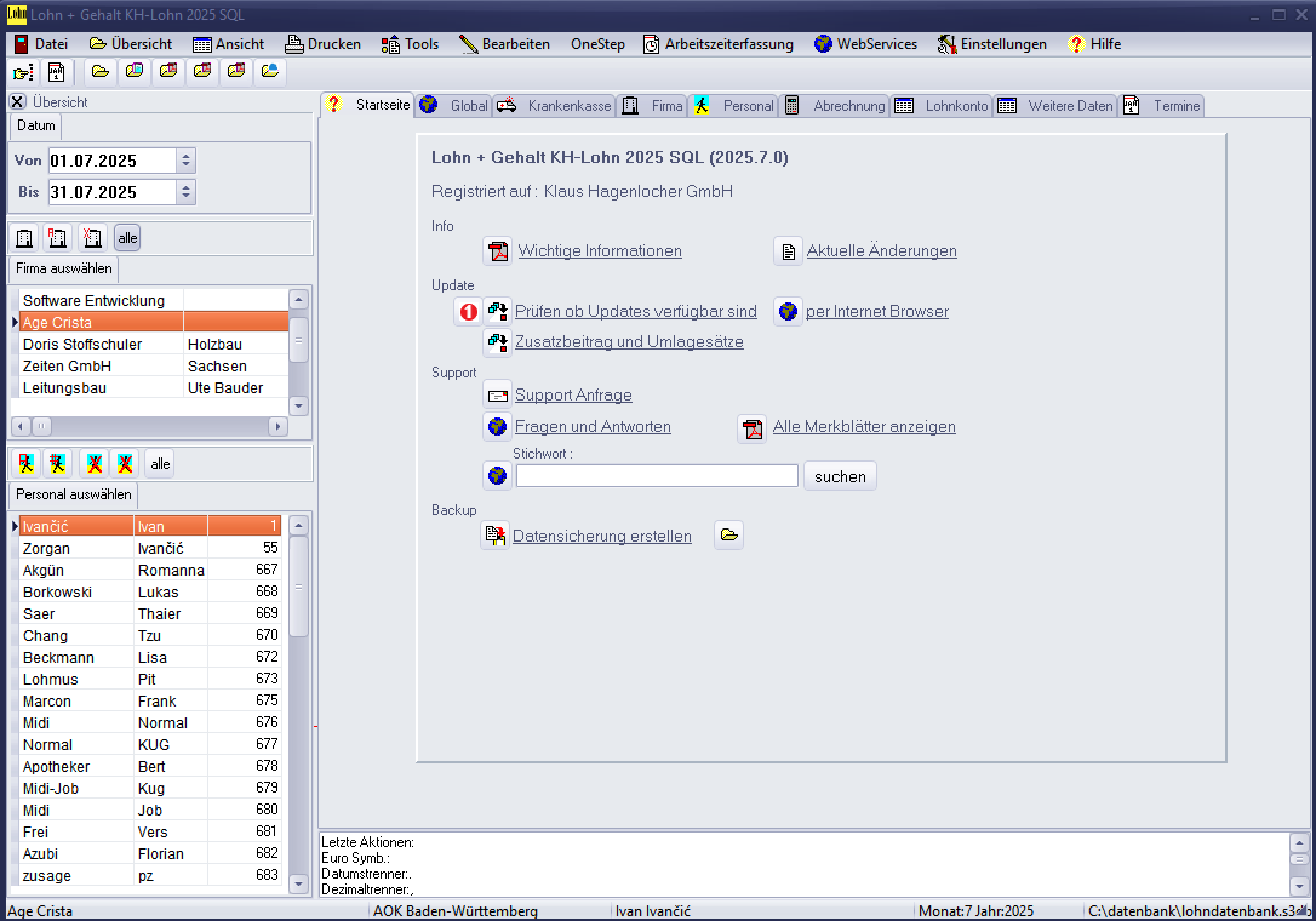The height and width of the screenshot is (921, 1316).
Task: Open the Aktuelle Änderungen link
Action: pos(882,250)
